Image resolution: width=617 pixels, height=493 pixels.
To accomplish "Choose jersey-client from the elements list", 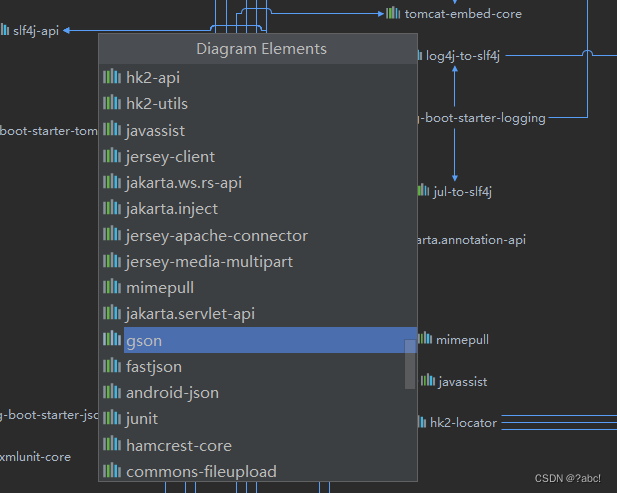I will click(x=258, y=157).
